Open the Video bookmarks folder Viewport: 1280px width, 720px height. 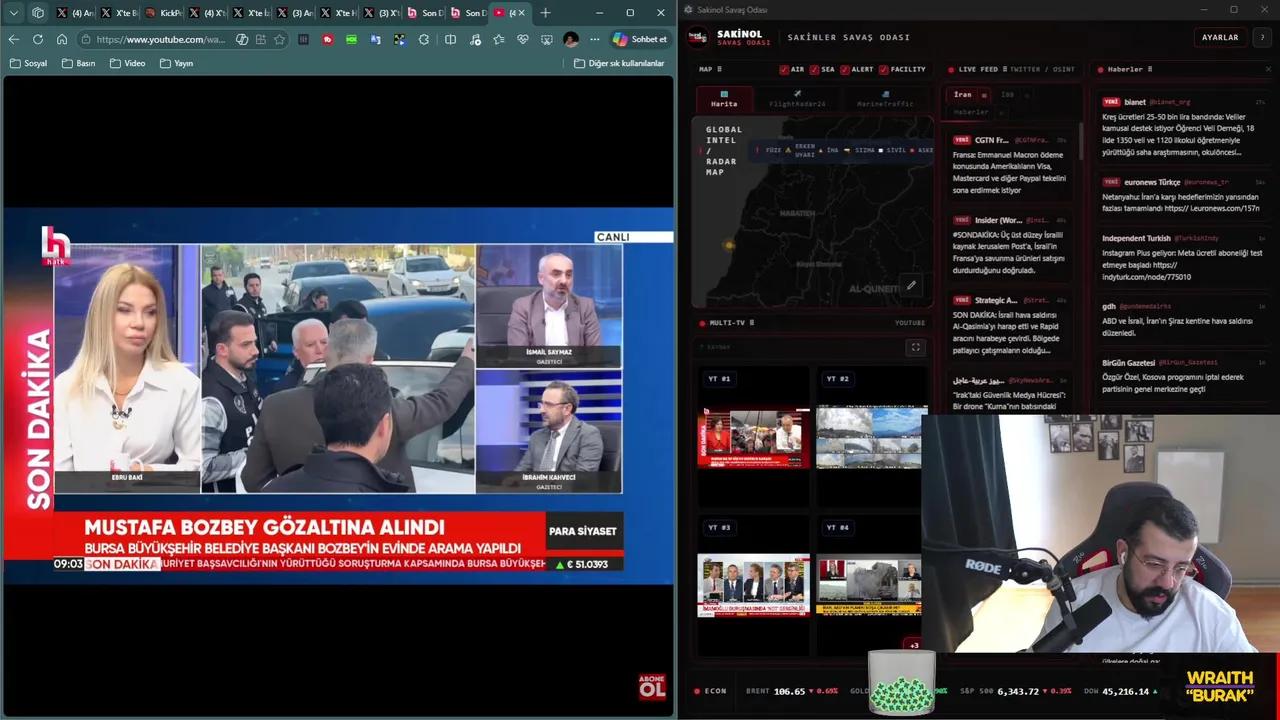tap(127, 63)
